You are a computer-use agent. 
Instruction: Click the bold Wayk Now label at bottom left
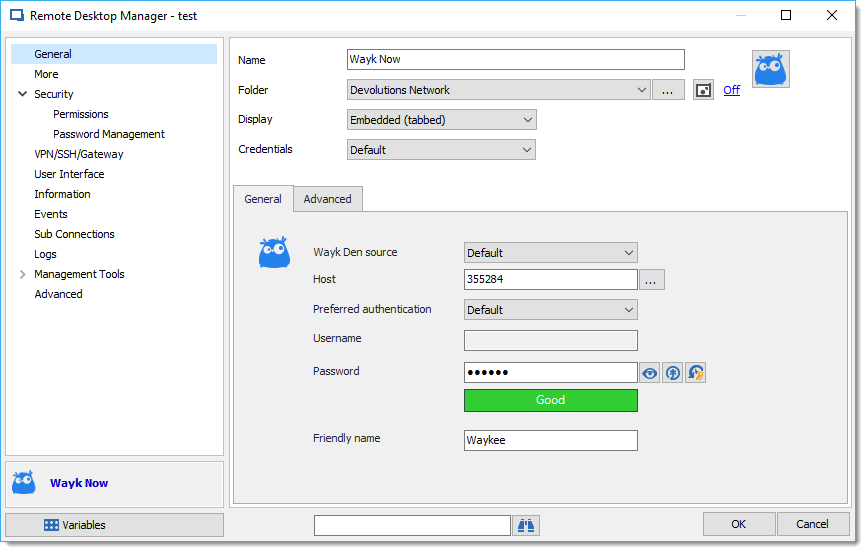(79, 483)
